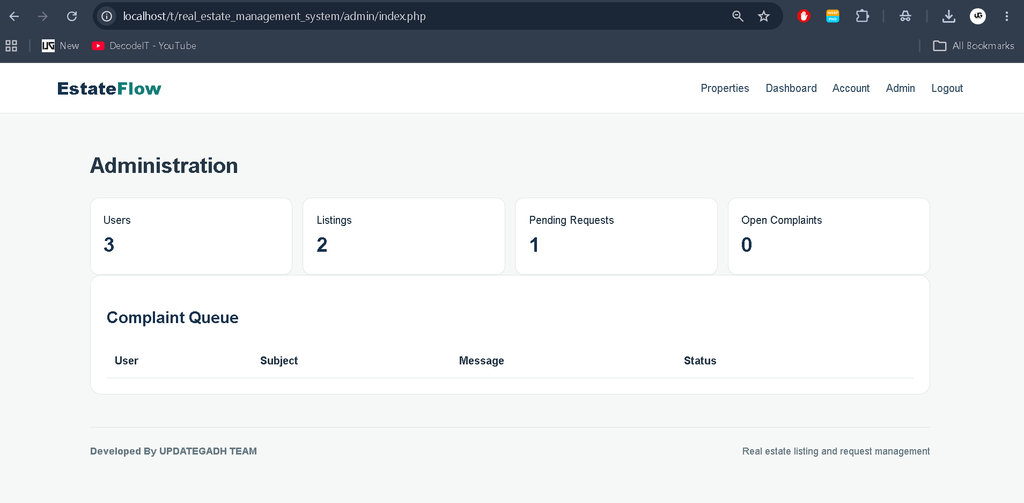Open Dashboard in the navigation bar
The image size is (1024, 503).
click(791, 88)
